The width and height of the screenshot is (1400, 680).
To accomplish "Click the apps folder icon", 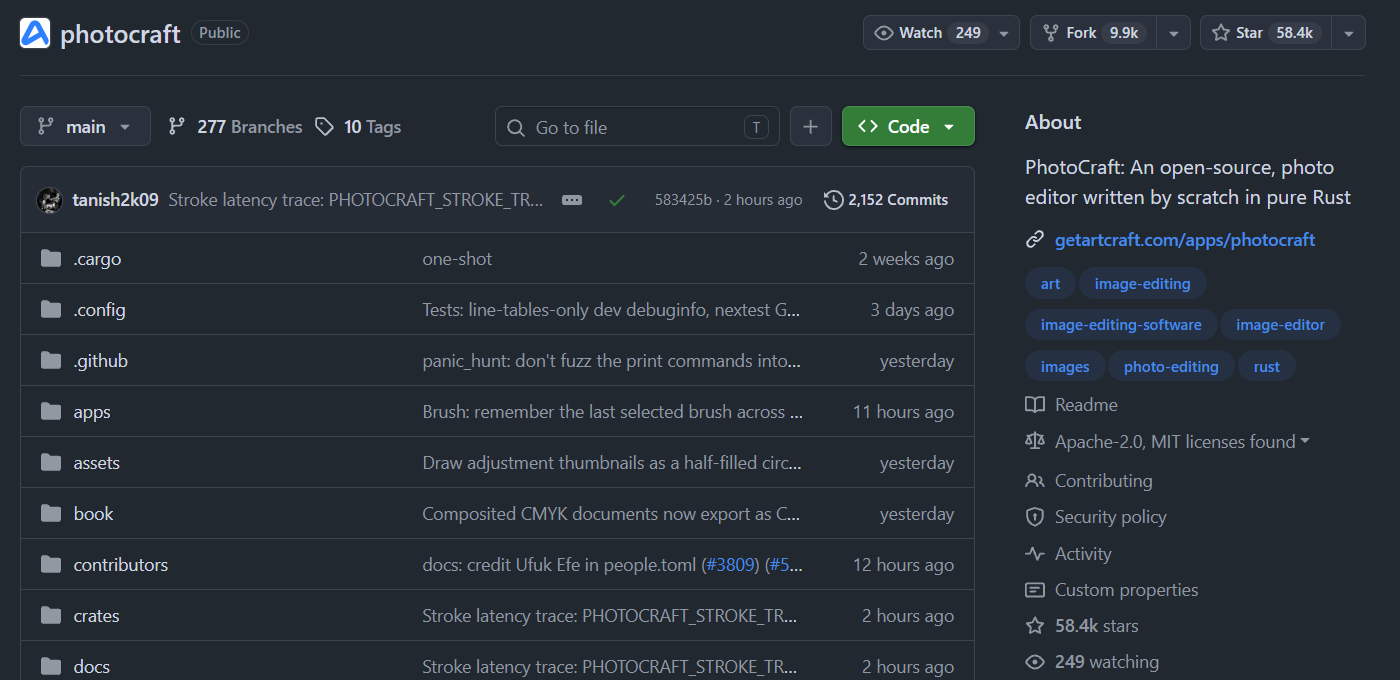I will click(x=51, y=412).
